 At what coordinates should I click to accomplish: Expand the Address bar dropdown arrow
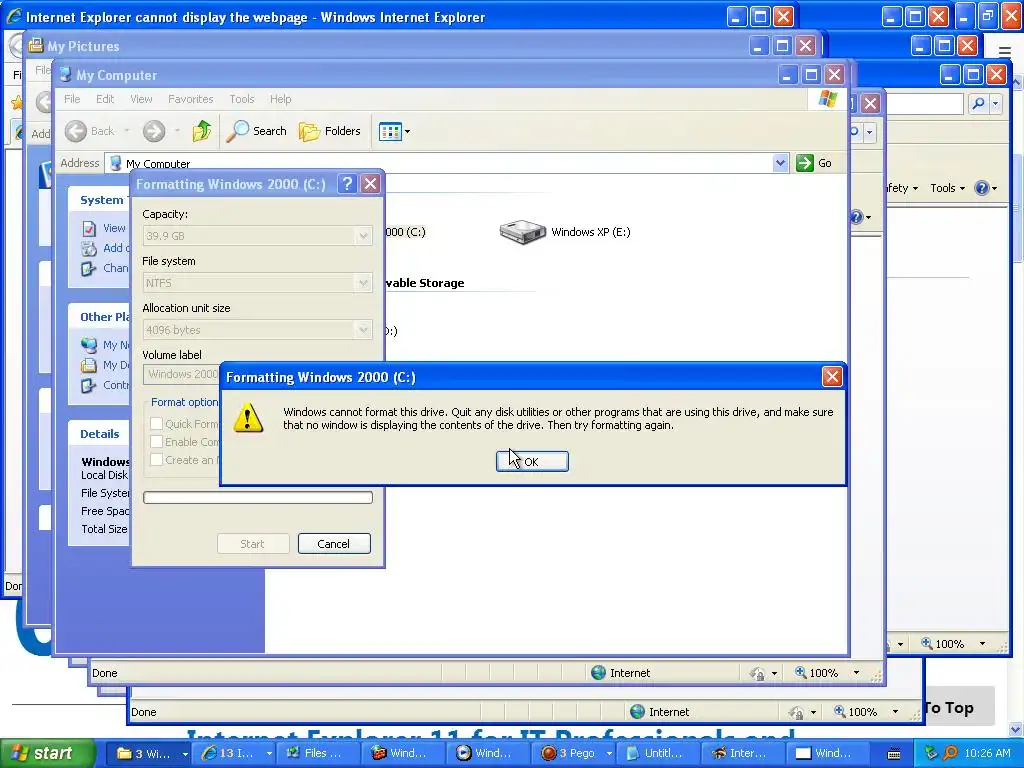tap(780, 163)
